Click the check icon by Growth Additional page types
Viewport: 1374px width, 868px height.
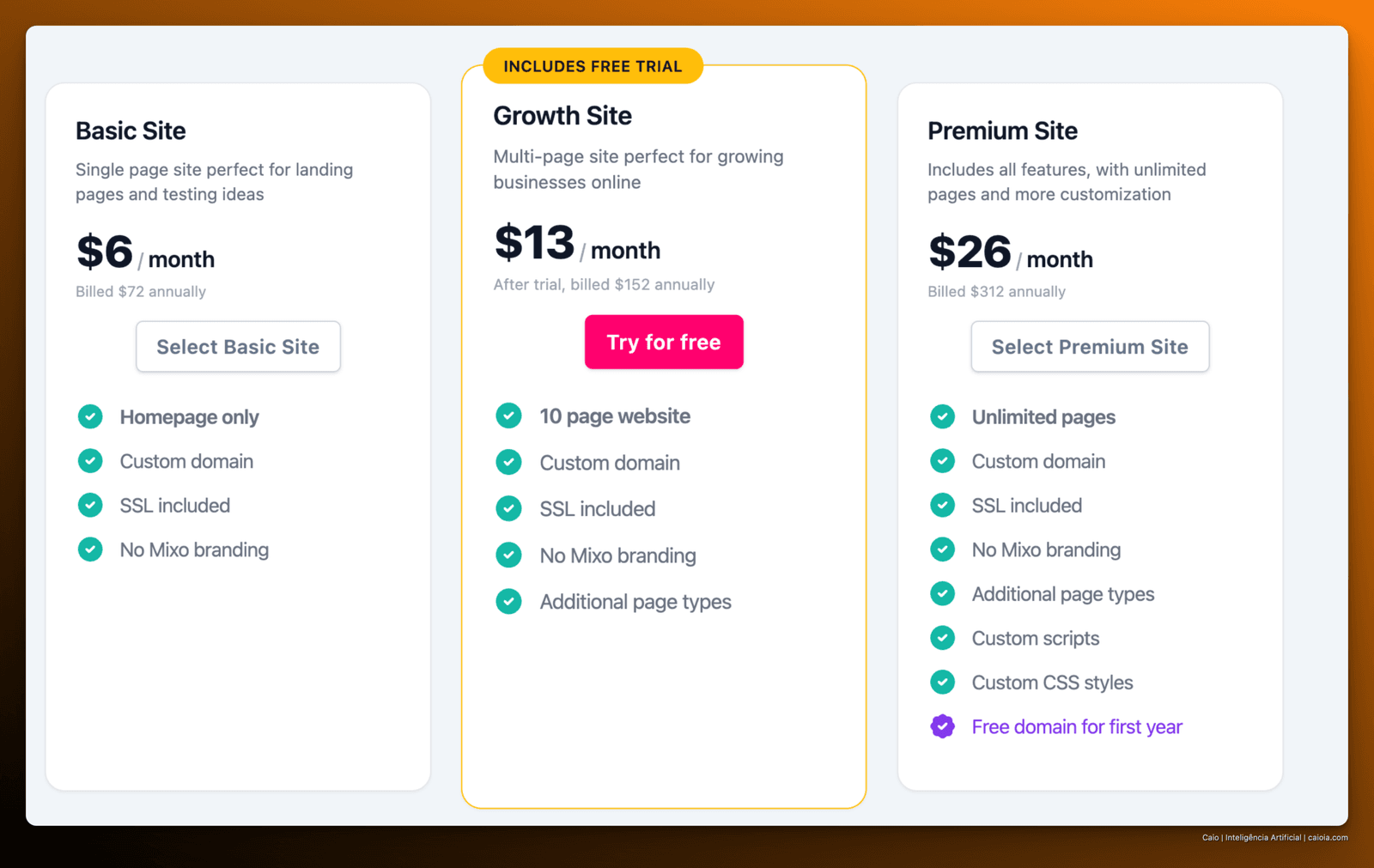pos(508,601)
